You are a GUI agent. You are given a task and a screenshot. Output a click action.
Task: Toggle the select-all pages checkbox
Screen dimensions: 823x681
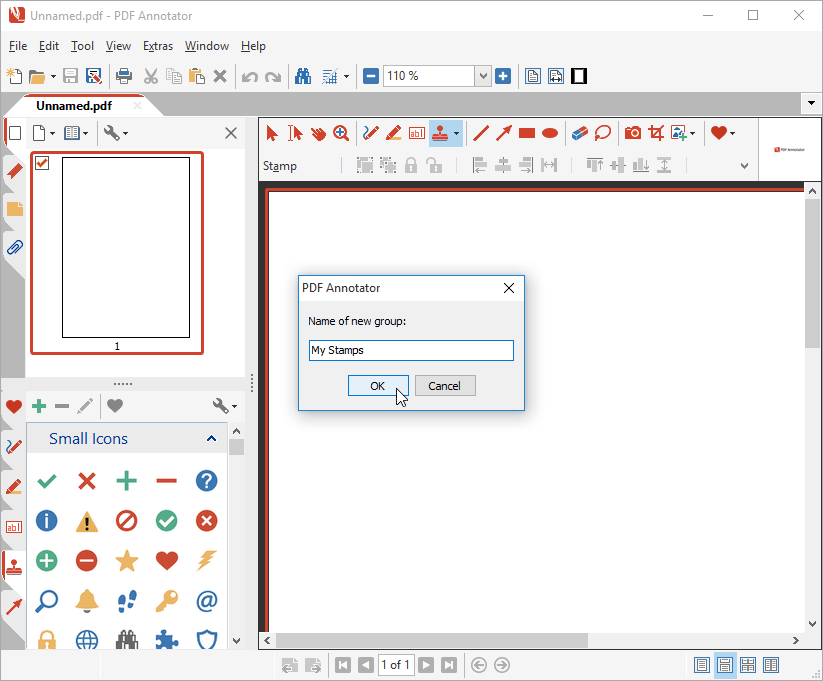pos(14,133)
